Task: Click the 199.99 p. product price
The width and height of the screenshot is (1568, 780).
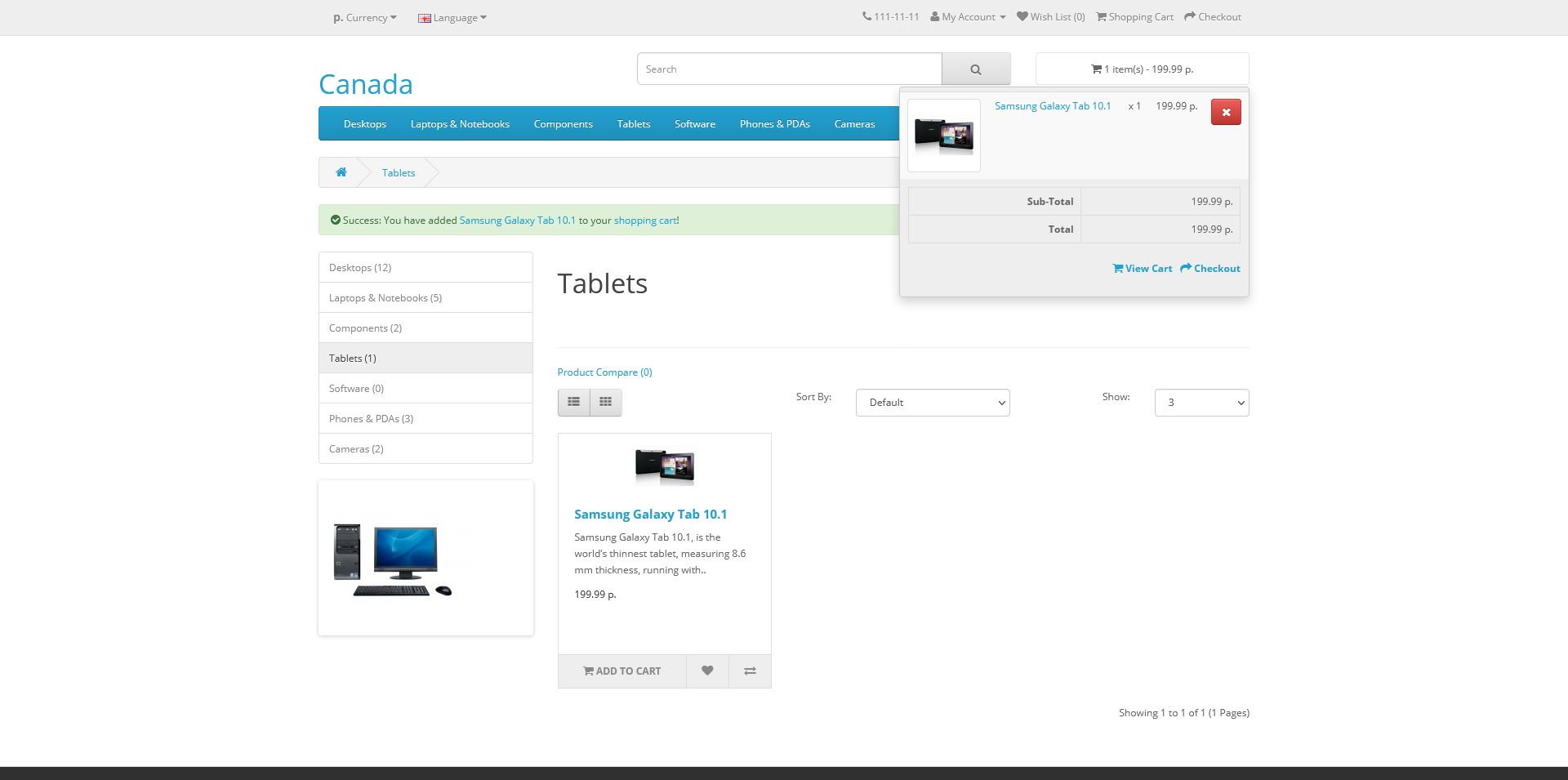Action: click(595, 595)
